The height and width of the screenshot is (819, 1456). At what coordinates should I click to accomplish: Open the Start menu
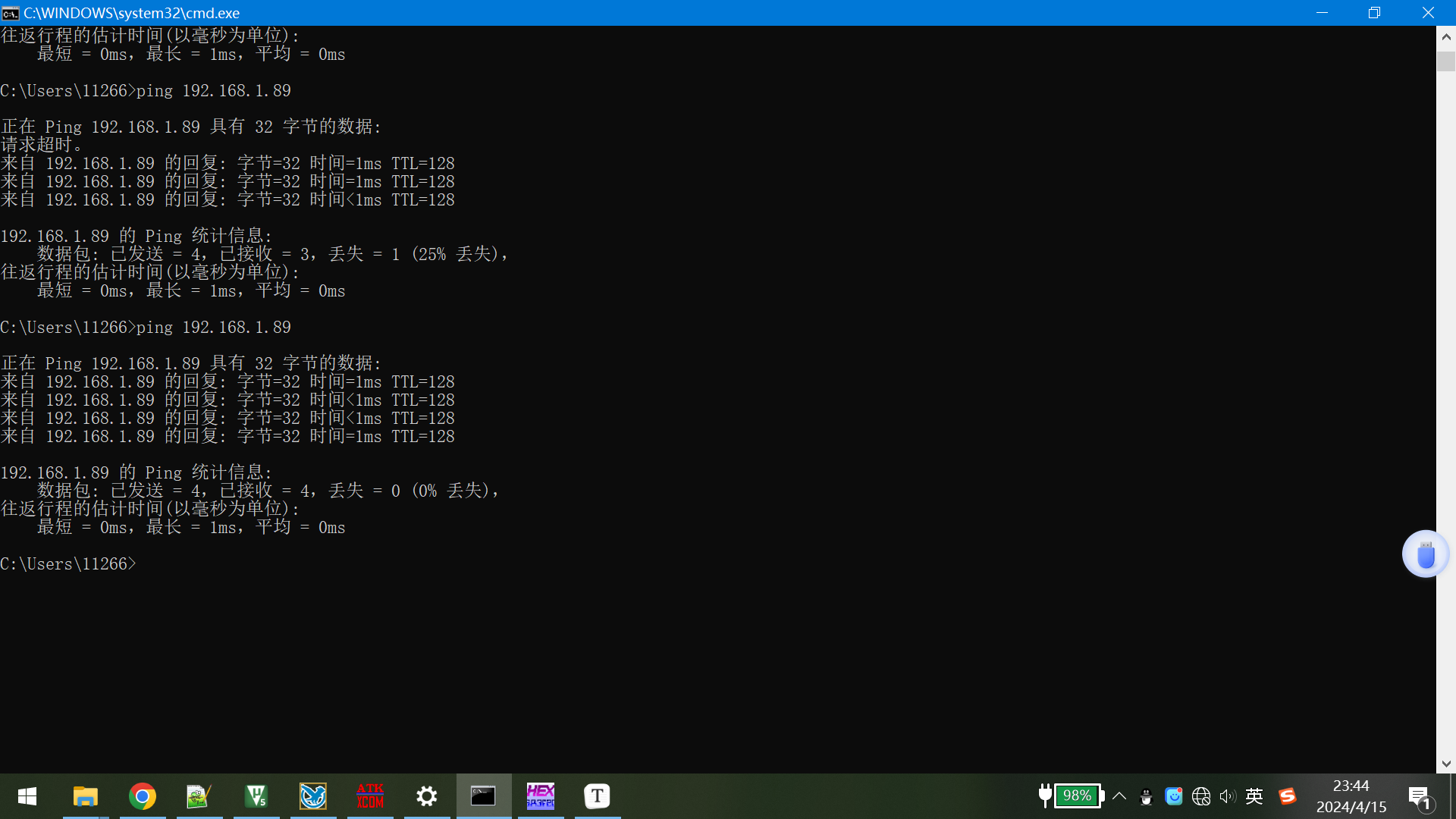(x=27, y=796)
